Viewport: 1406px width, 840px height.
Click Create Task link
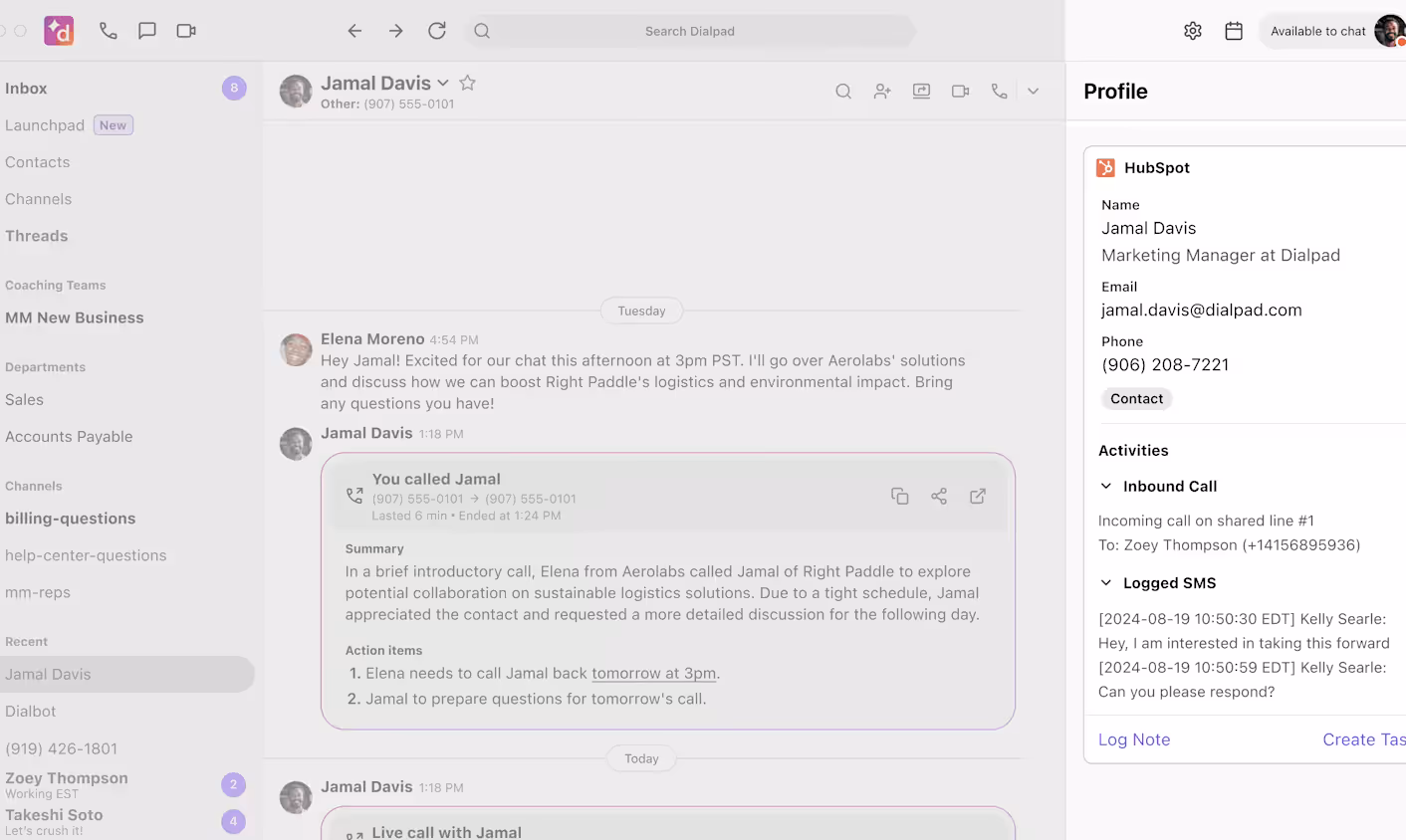[x=1364, y=739]
